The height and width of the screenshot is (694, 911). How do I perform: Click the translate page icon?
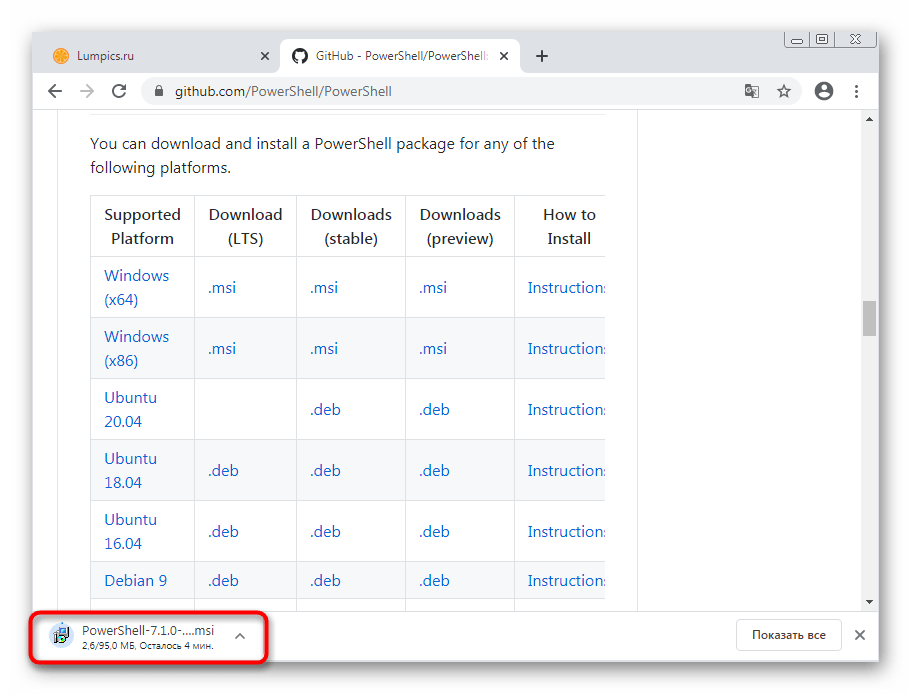coord(751,91)
